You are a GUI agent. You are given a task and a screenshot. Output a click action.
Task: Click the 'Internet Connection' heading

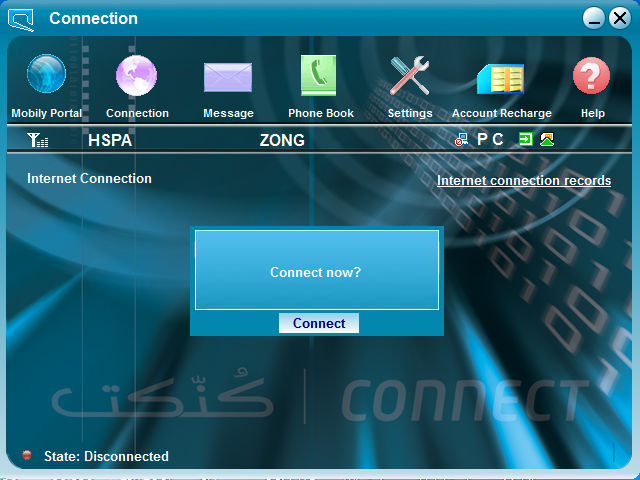pyautogui.click(x=89, y=178)
